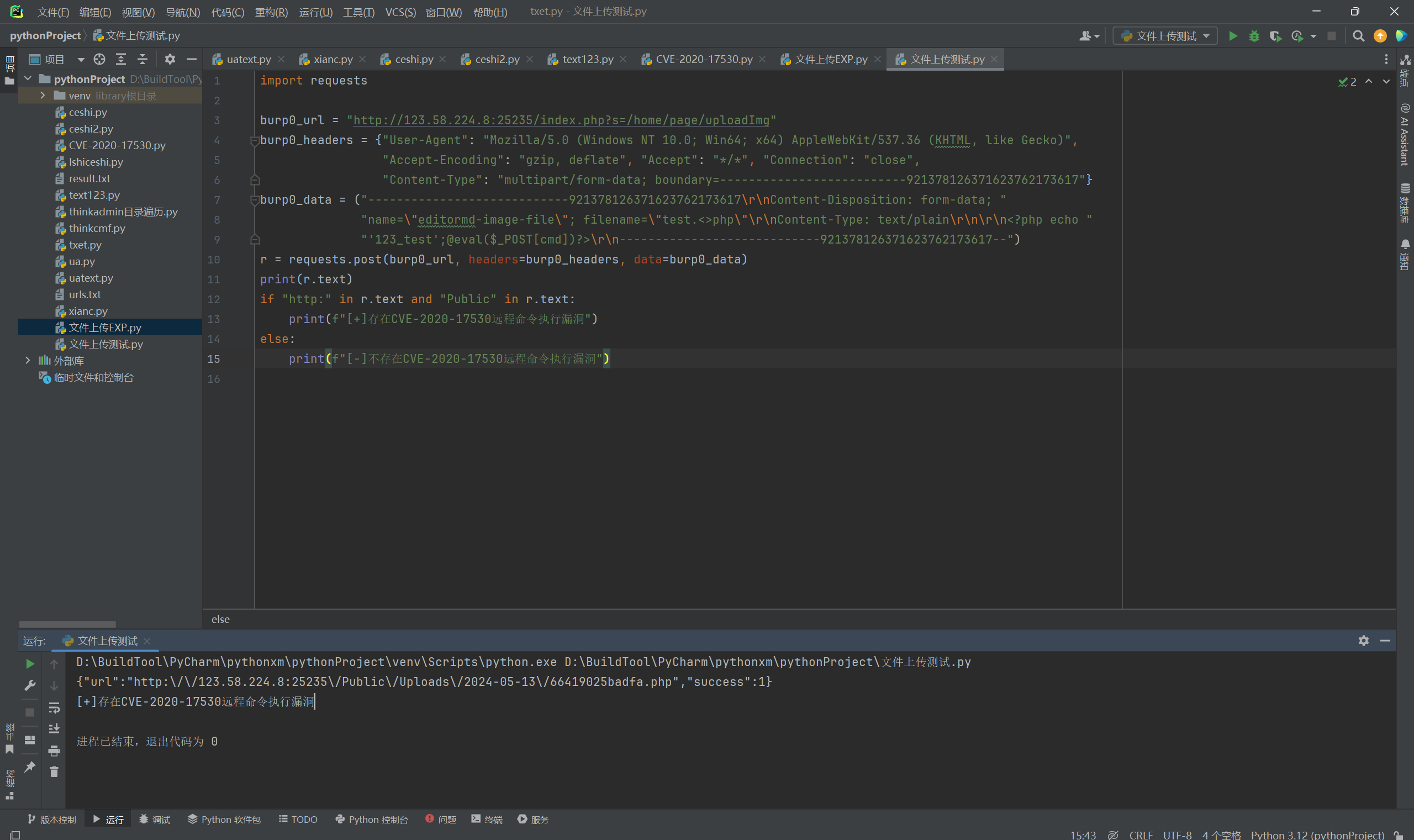Click the uploadImg URL link in code
This screenshot has width=1414, height=840.
pos(561,120)
